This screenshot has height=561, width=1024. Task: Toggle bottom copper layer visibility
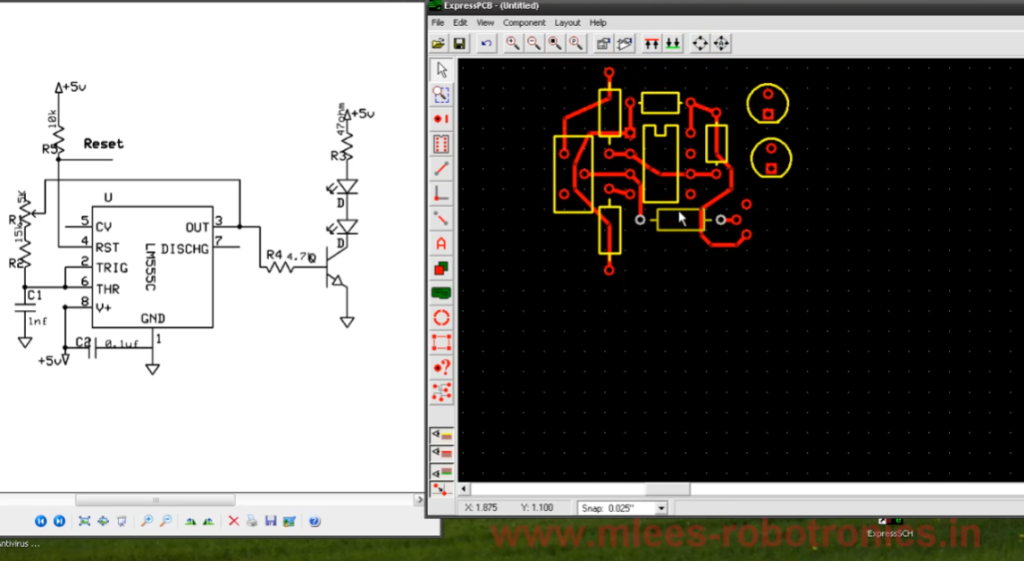click(441, 471)
